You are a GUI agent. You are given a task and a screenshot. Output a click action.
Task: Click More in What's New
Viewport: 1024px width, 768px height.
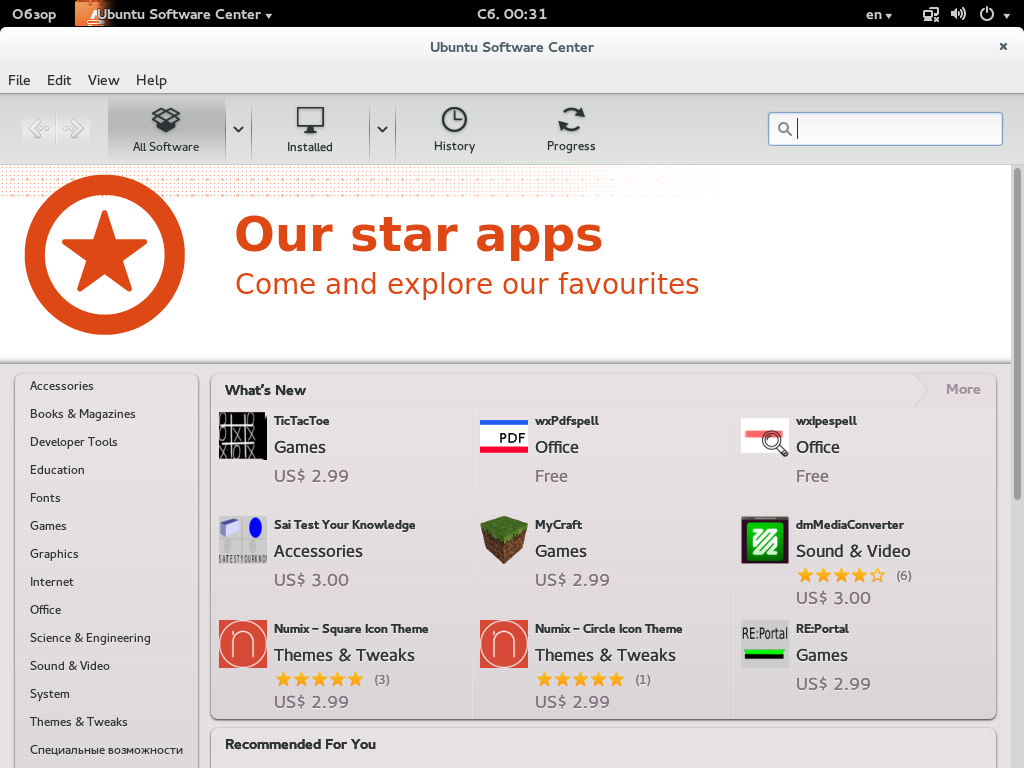(x=963, y=389)
